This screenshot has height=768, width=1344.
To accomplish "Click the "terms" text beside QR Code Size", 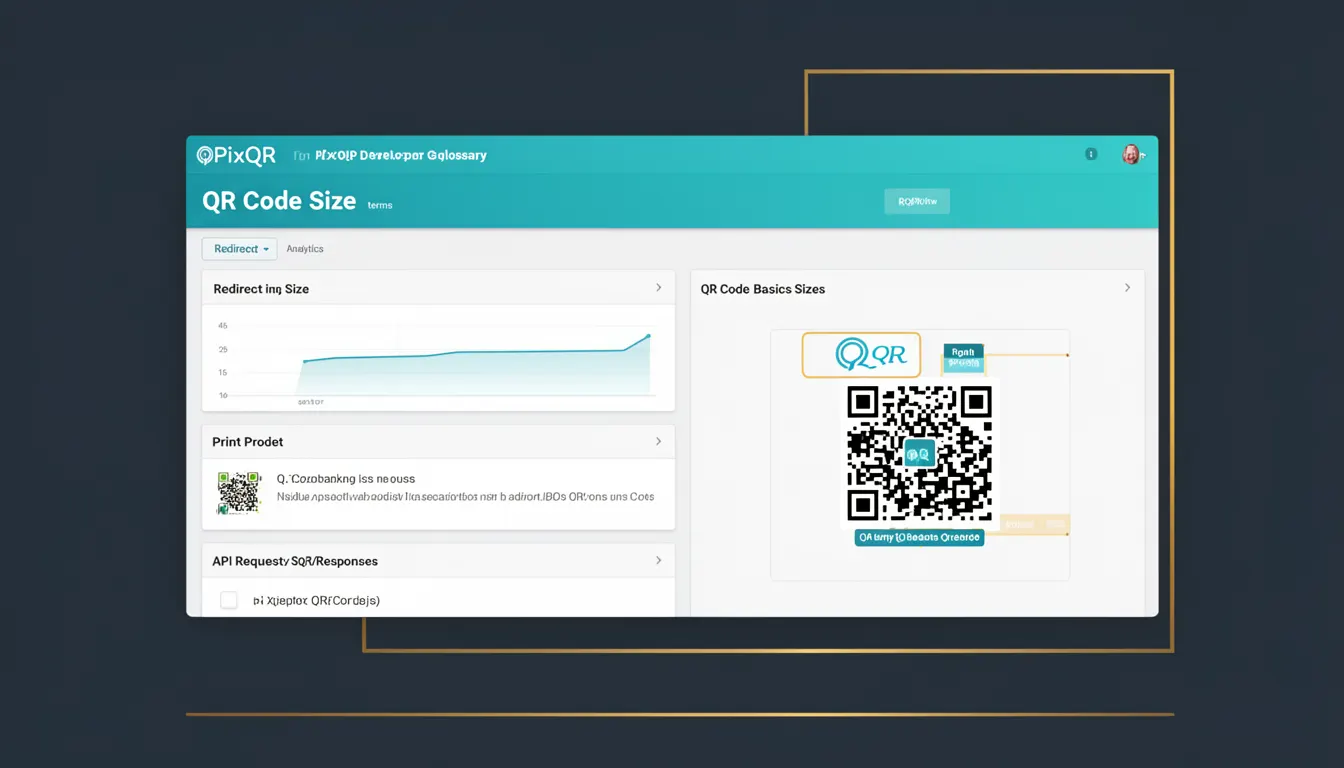I will point(380,205).
